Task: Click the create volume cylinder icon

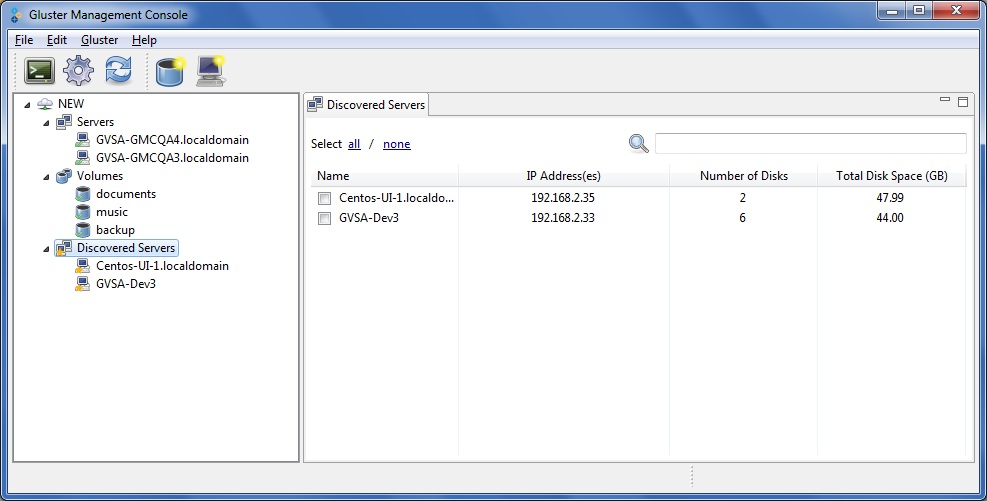Action: (170, 71)
